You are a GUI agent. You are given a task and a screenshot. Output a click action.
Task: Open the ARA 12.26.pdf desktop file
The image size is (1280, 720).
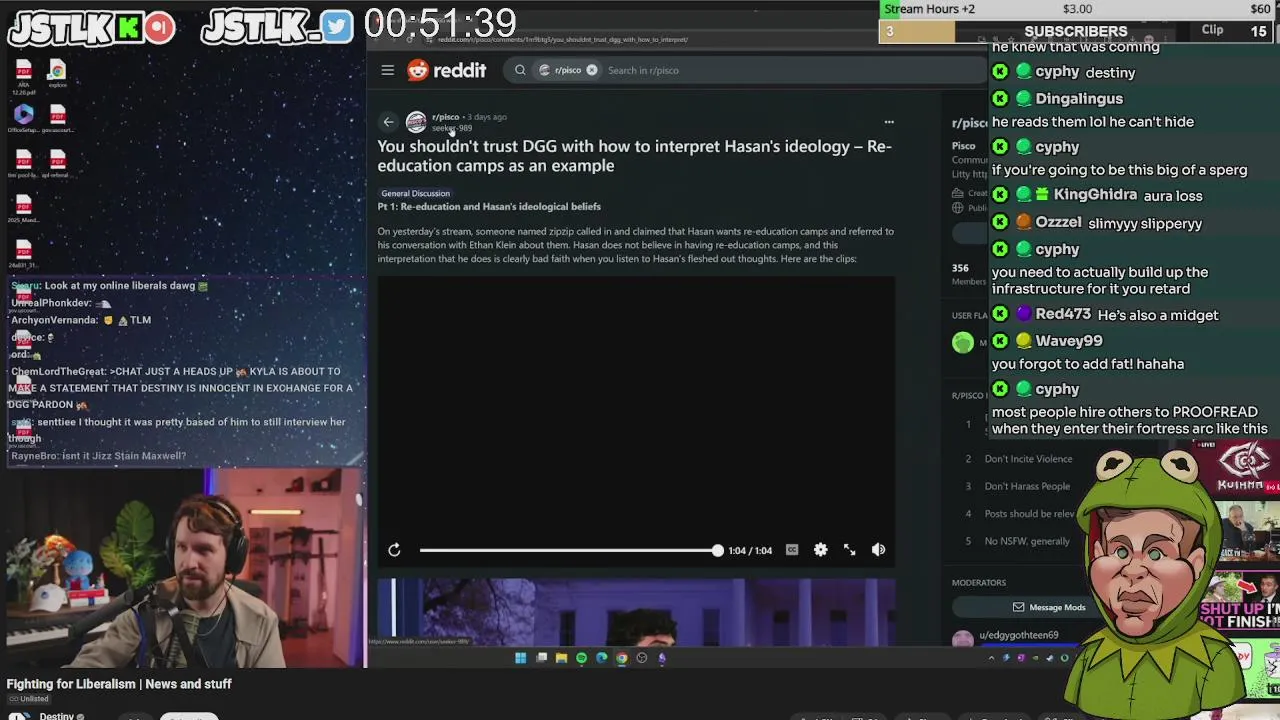point(23,77)
